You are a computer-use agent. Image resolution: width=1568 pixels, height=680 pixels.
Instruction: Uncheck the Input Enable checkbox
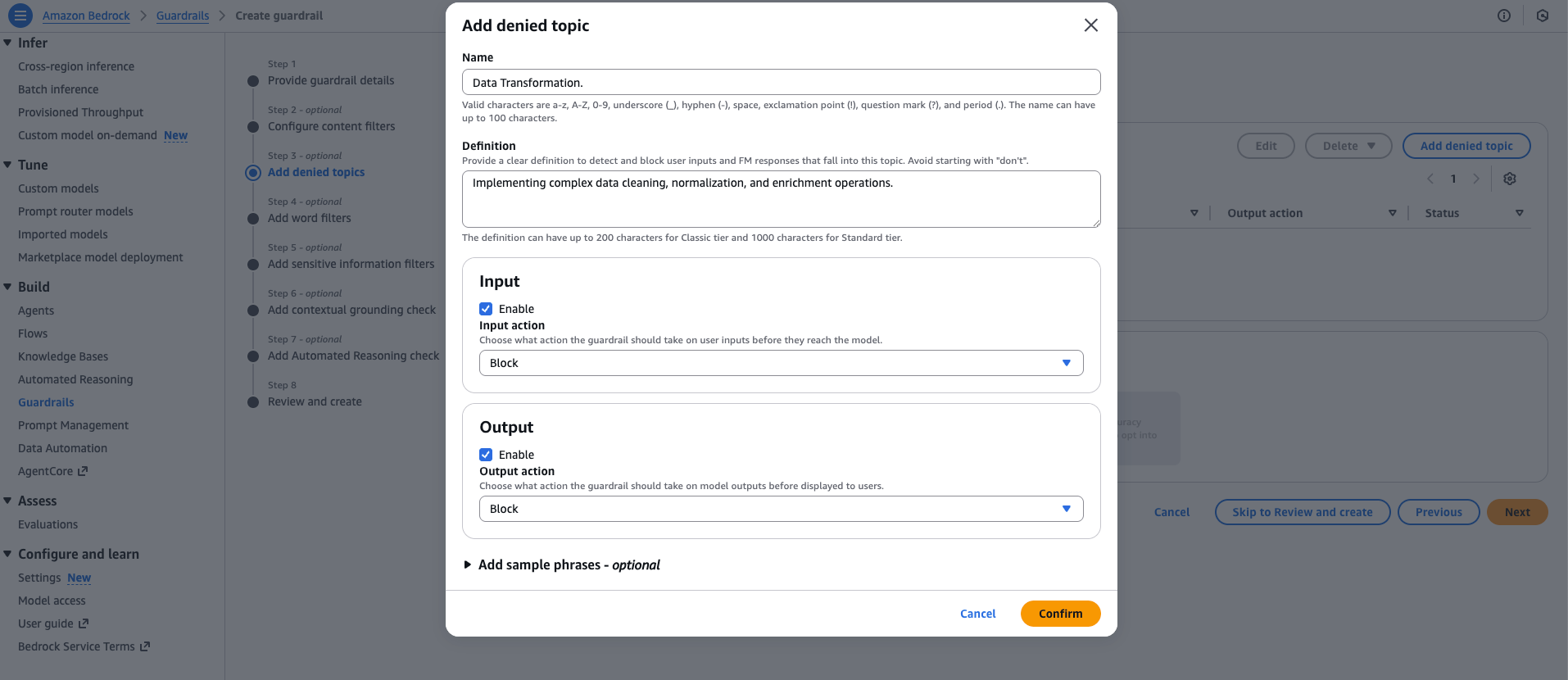coord(486,309)
